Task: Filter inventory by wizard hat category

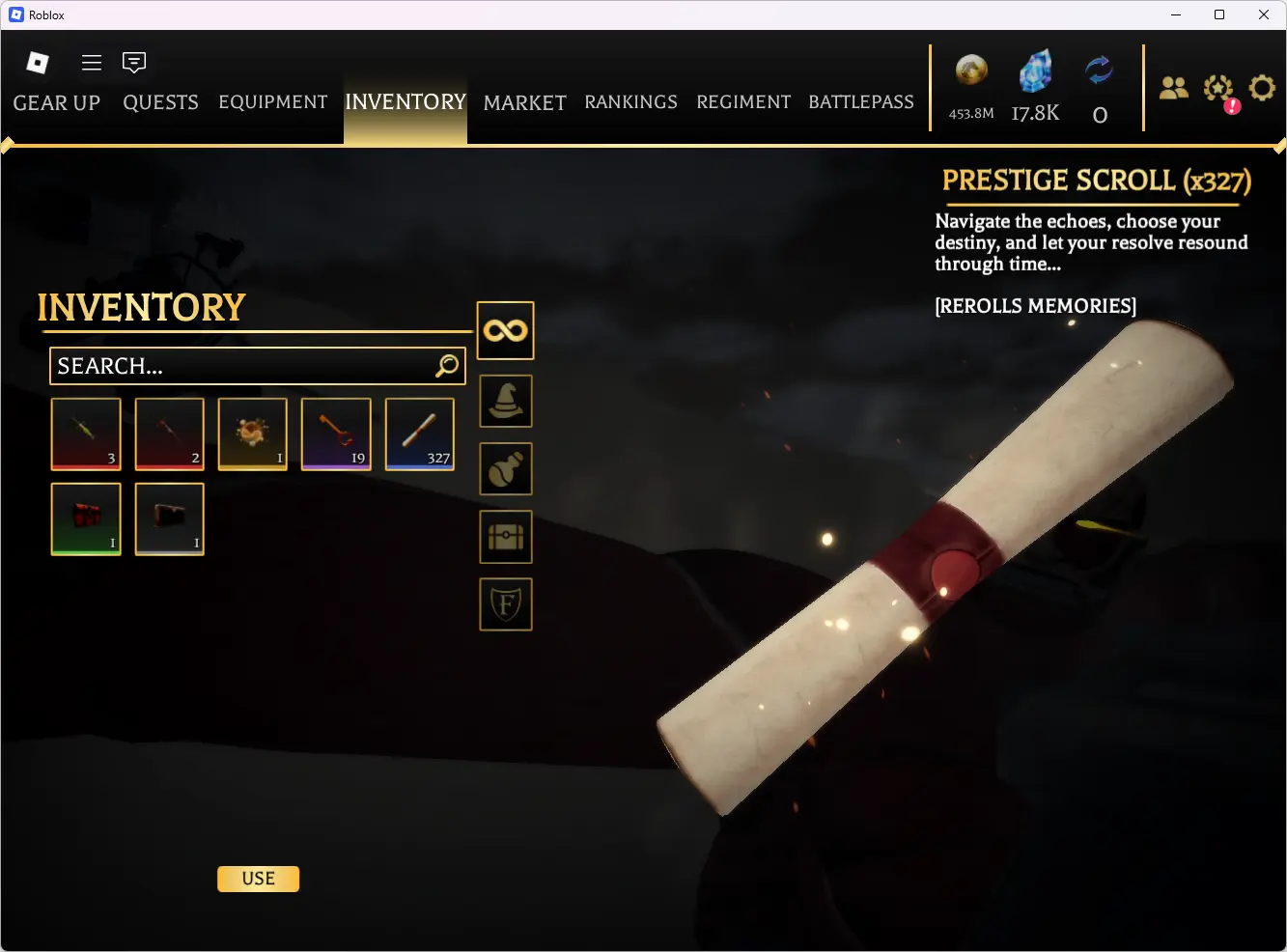Action: pyautogui.click(x=506, y=401)
